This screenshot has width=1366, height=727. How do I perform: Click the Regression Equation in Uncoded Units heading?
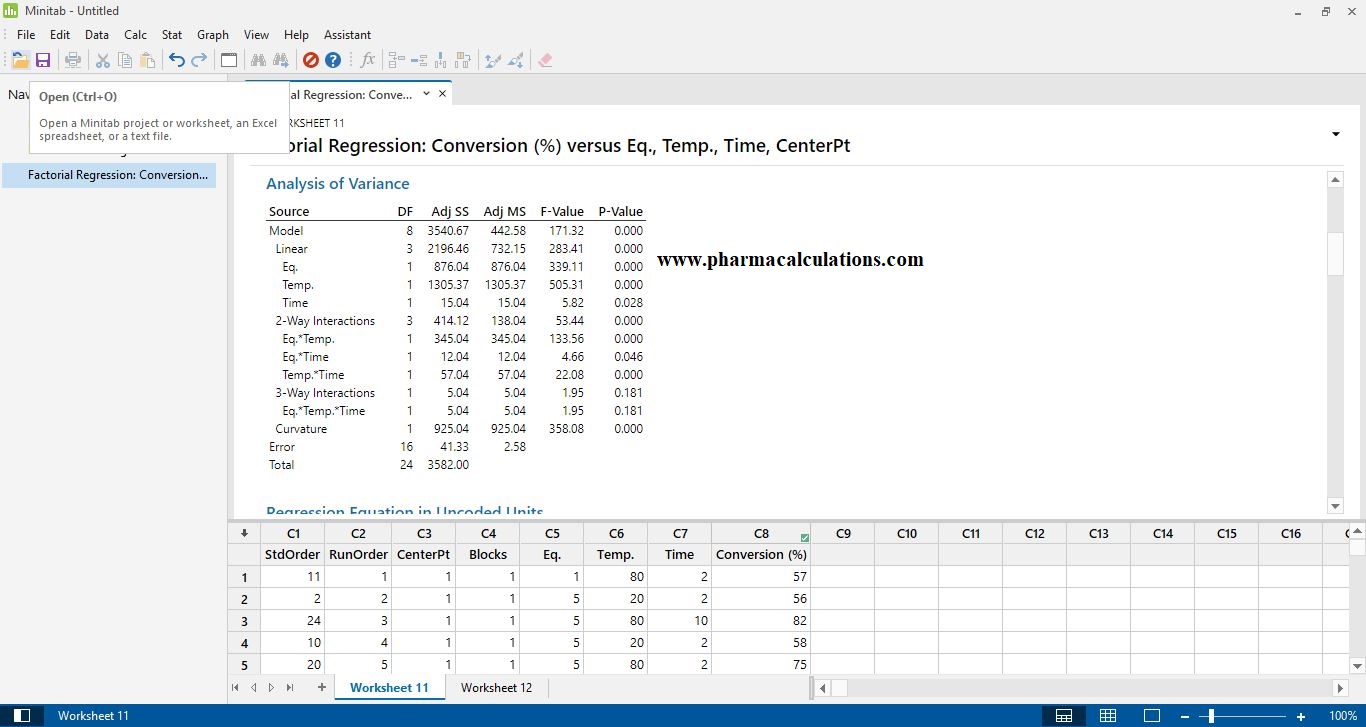tap(404, 512)
